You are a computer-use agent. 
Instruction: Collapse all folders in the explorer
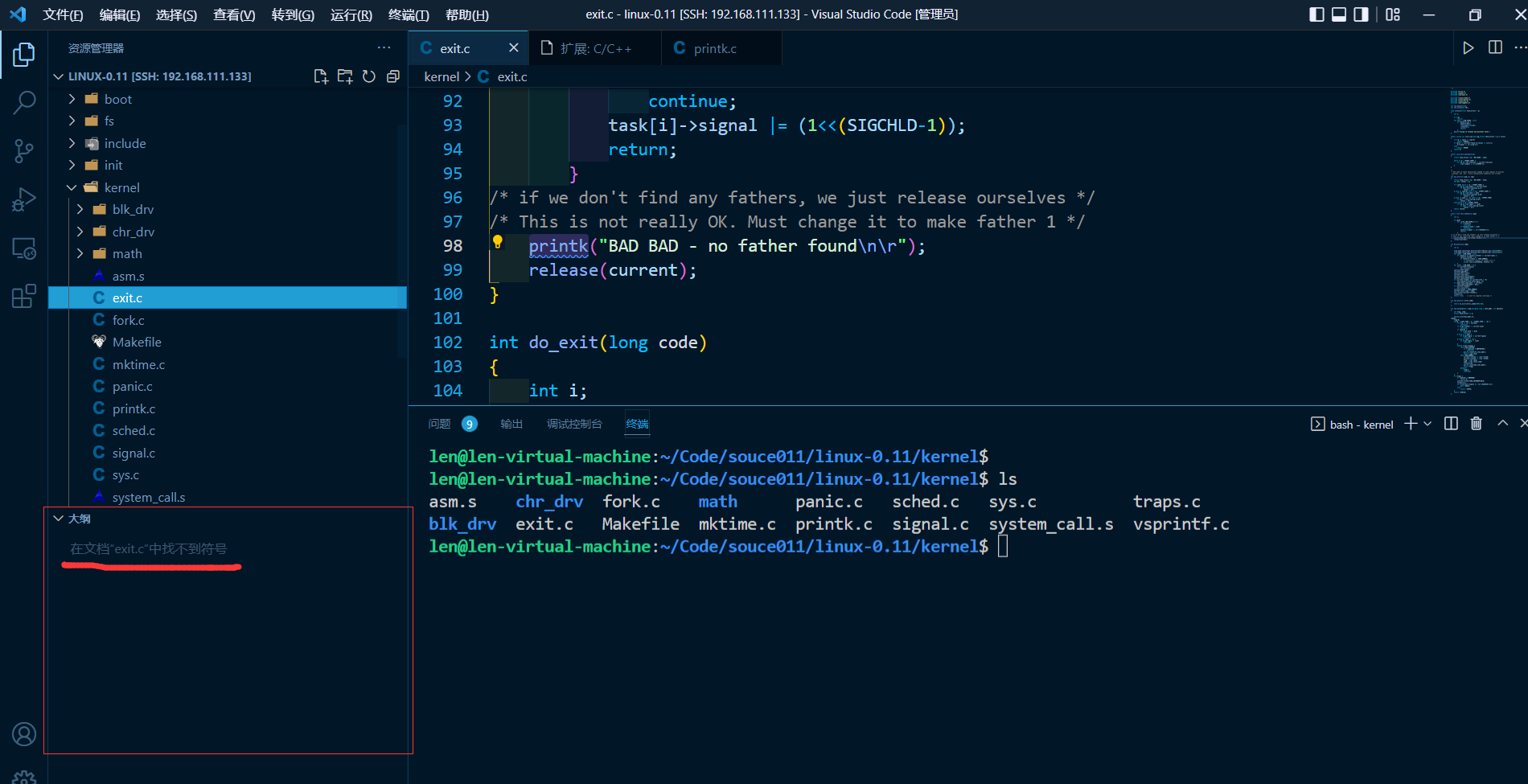coord(393,76)
